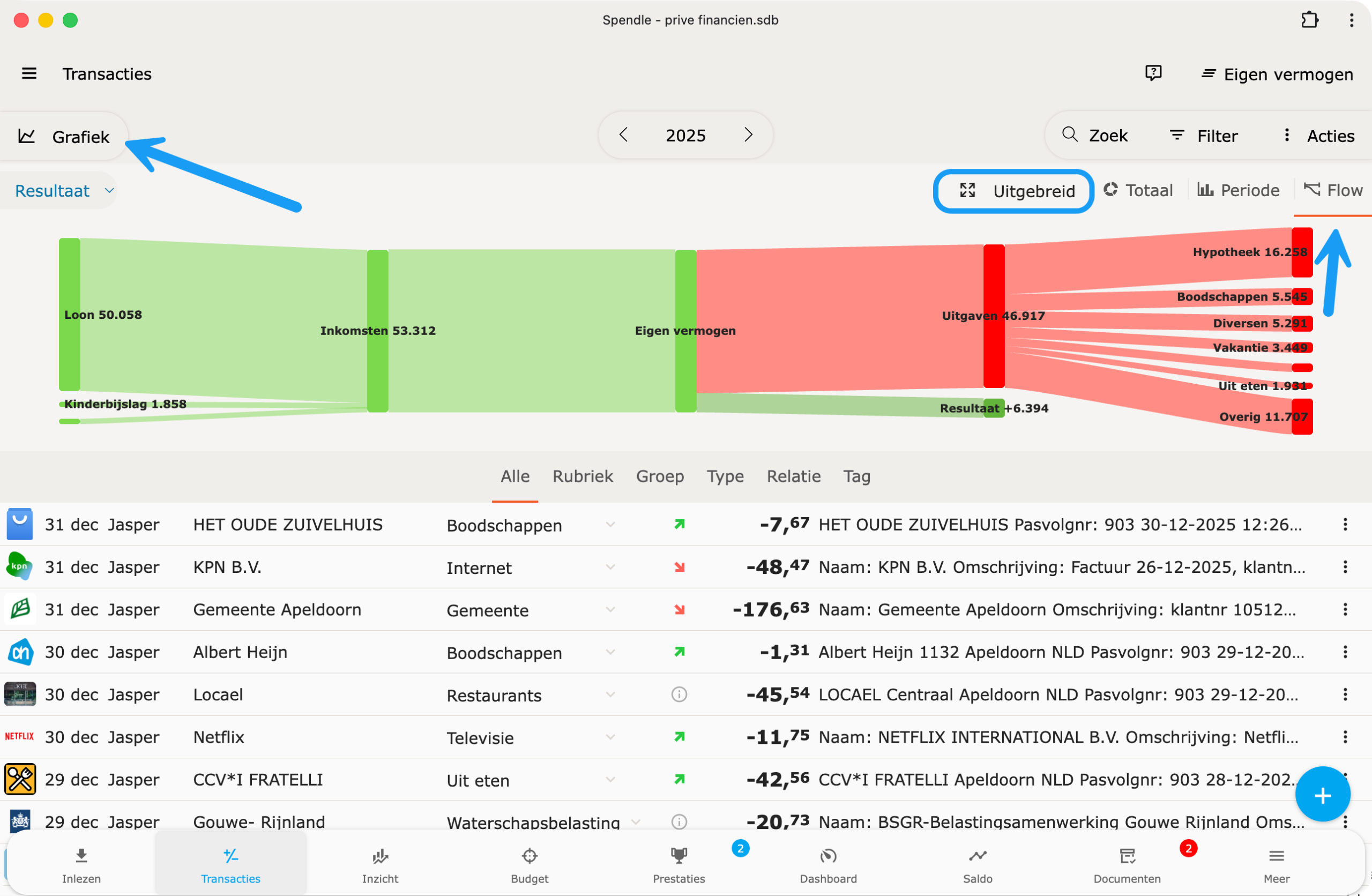The image size is (1372, 896).
Task: Open more options for Gemeente Apeldoorn row
Action: pyautogui.click(x=1345, y=609)
